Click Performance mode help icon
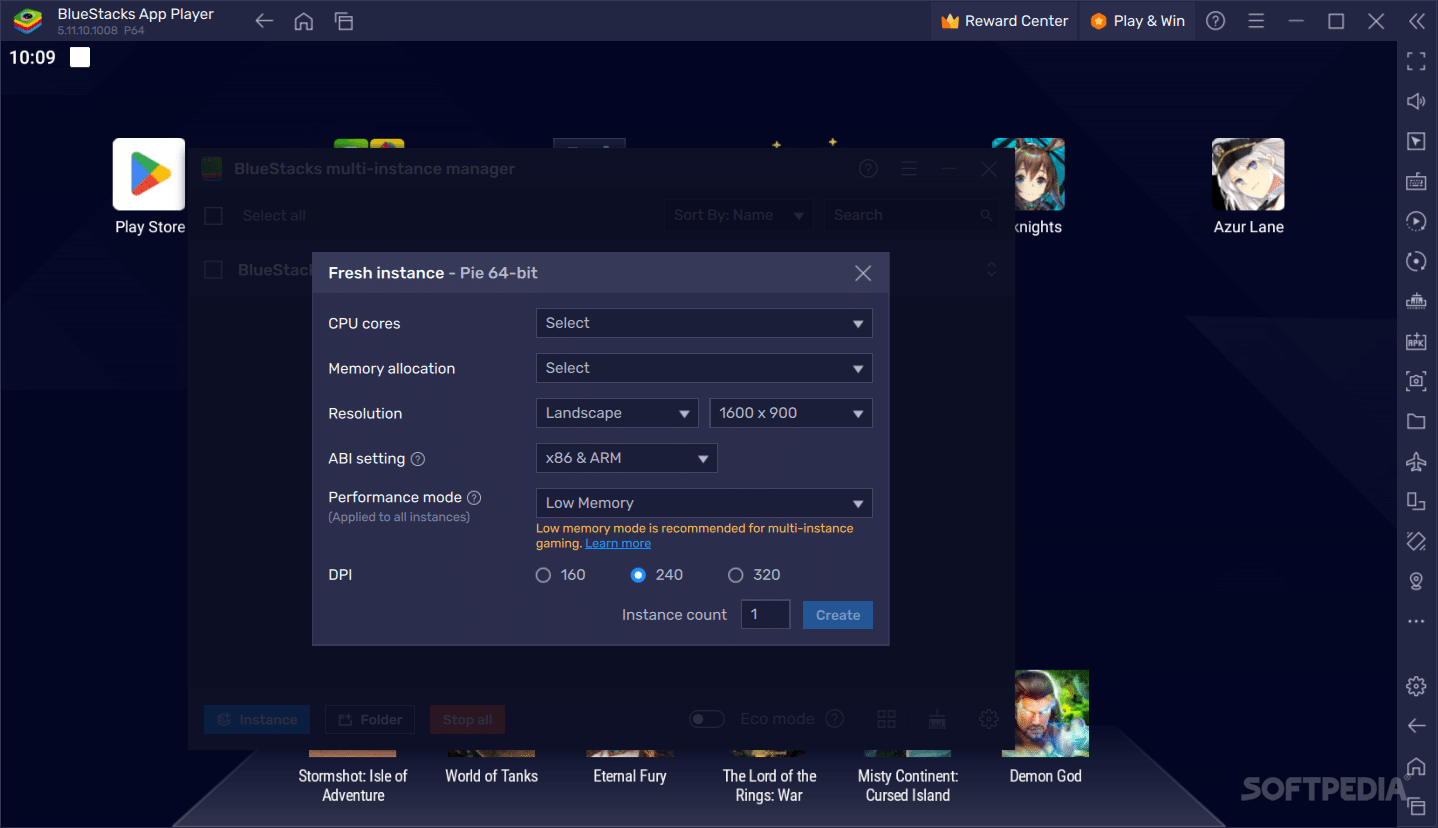1438x828 pixels. click(474, 497)
